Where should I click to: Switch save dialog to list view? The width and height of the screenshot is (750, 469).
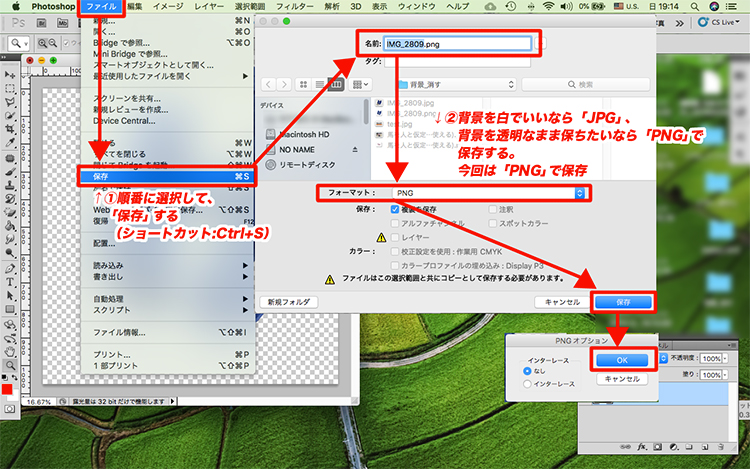pos(319,85)
